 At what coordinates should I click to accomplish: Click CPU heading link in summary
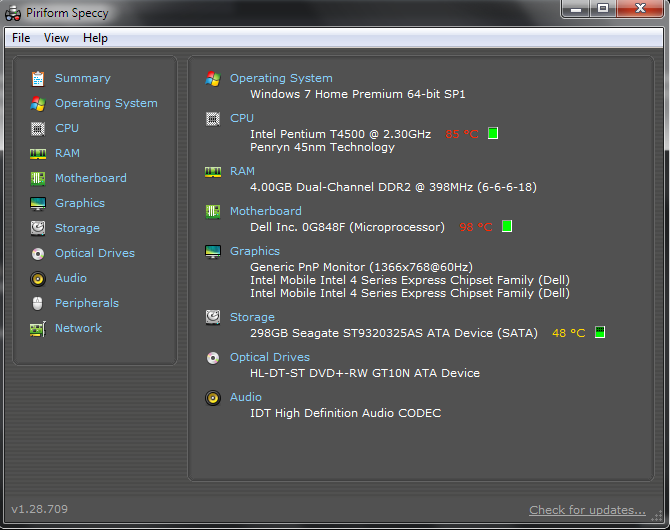[242, 118]
